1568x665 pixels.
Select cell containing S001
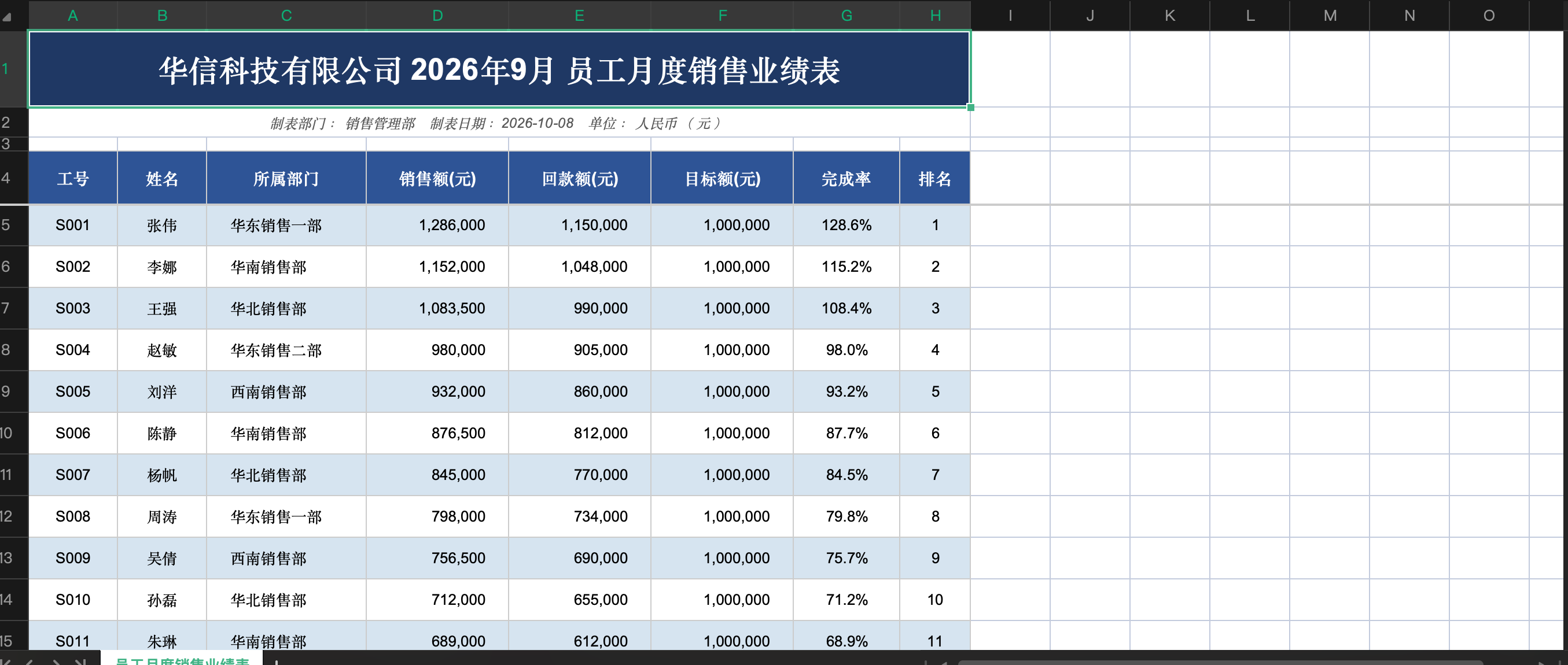click(73, 225)
